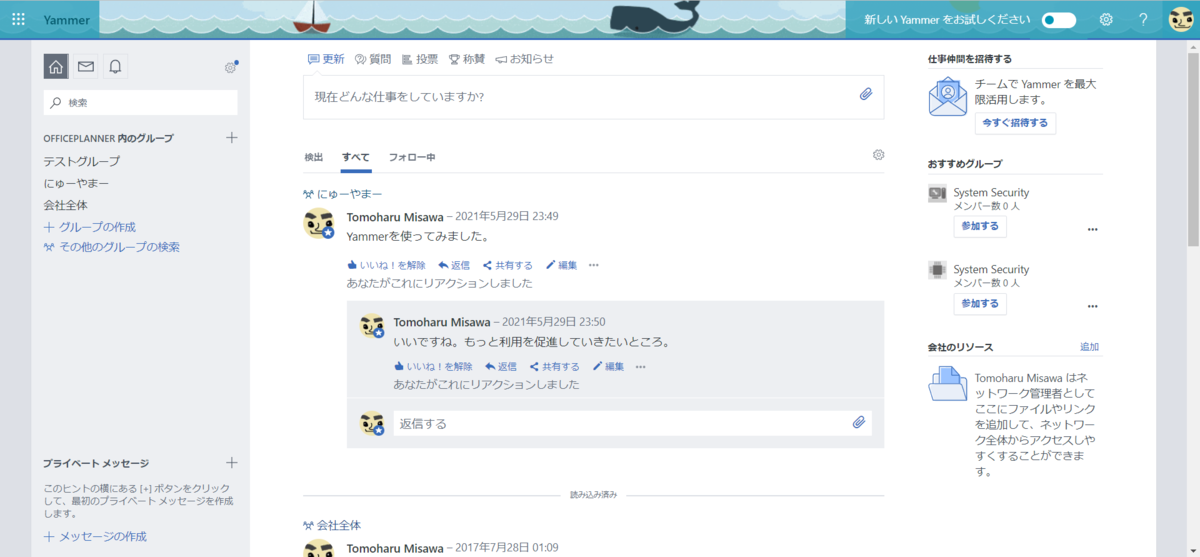1200x557 pixels.
Task: Select the お知らせ post type
Action: pyautogui.click(x=524, y=59)
